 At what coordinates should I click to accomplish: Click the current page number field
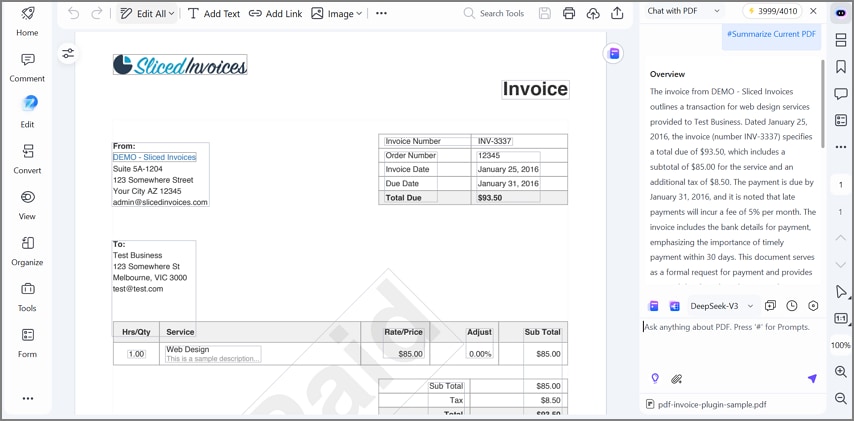click(x=840, y=185)
